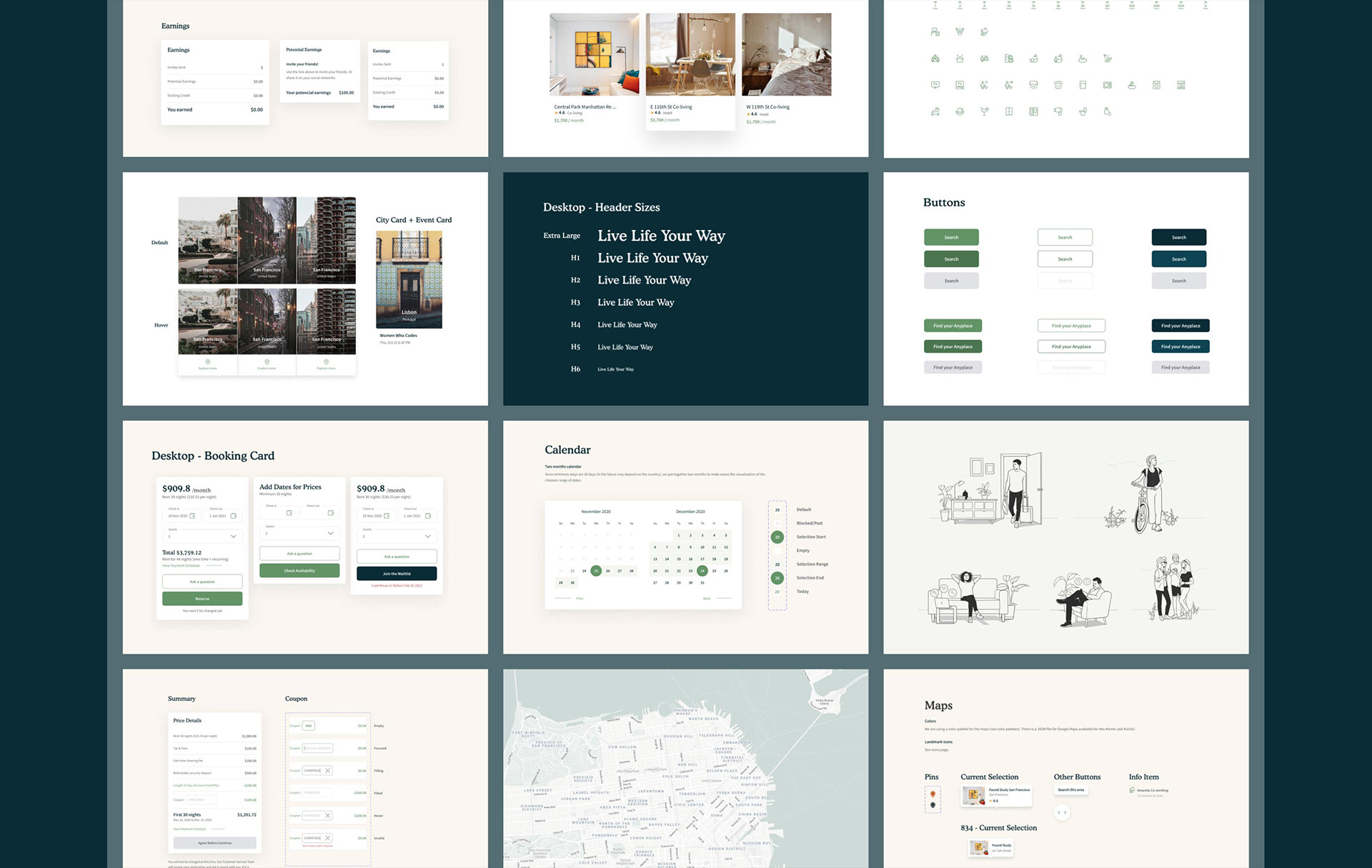Open Guests dropdown on Check Availability card
Viewport: 1372px width, 868px height.
330,533
